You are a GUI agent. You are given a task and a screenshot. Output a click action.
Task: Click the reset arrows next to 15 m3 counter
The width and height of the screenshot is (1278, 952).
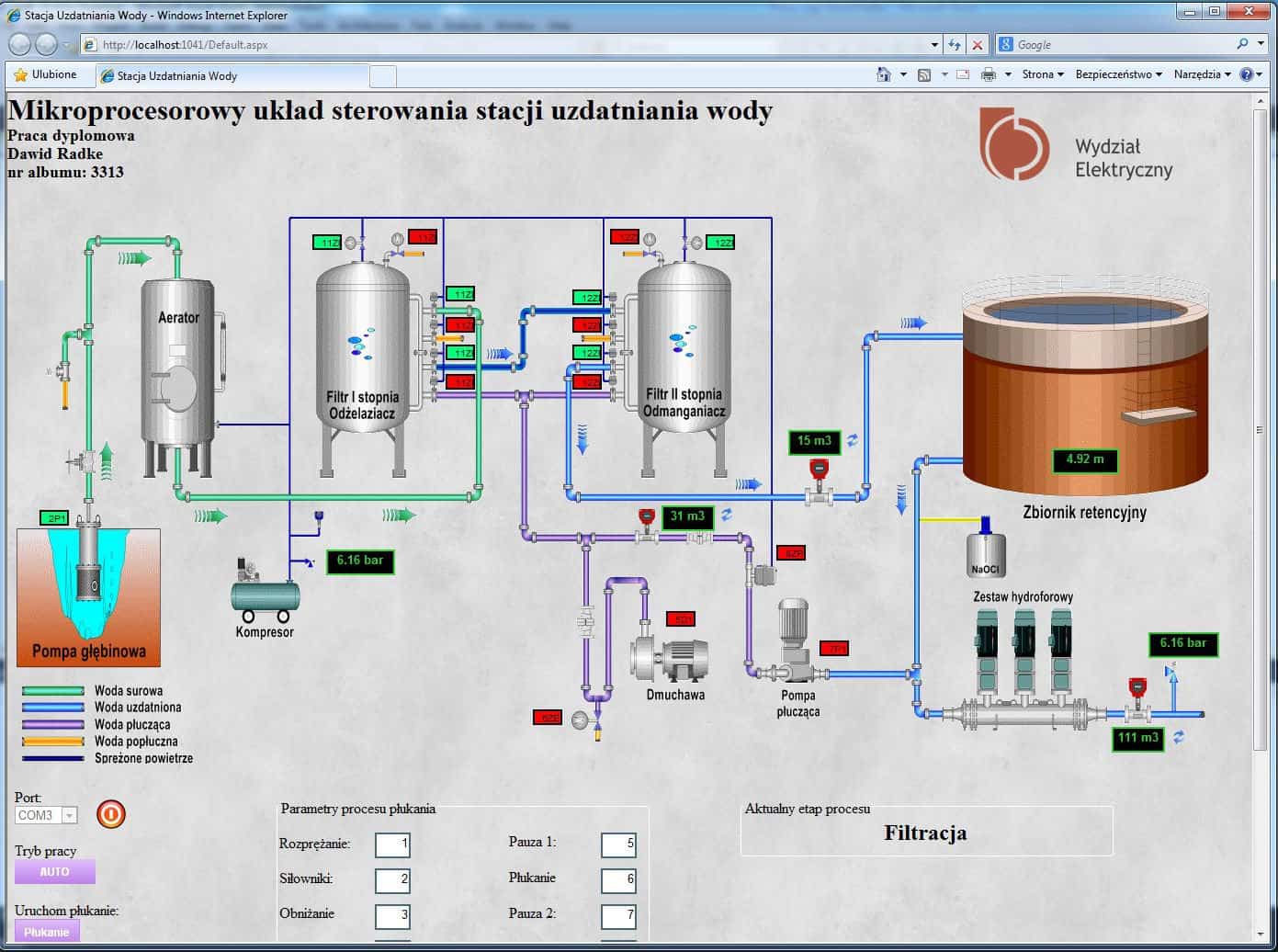(853, 441)
